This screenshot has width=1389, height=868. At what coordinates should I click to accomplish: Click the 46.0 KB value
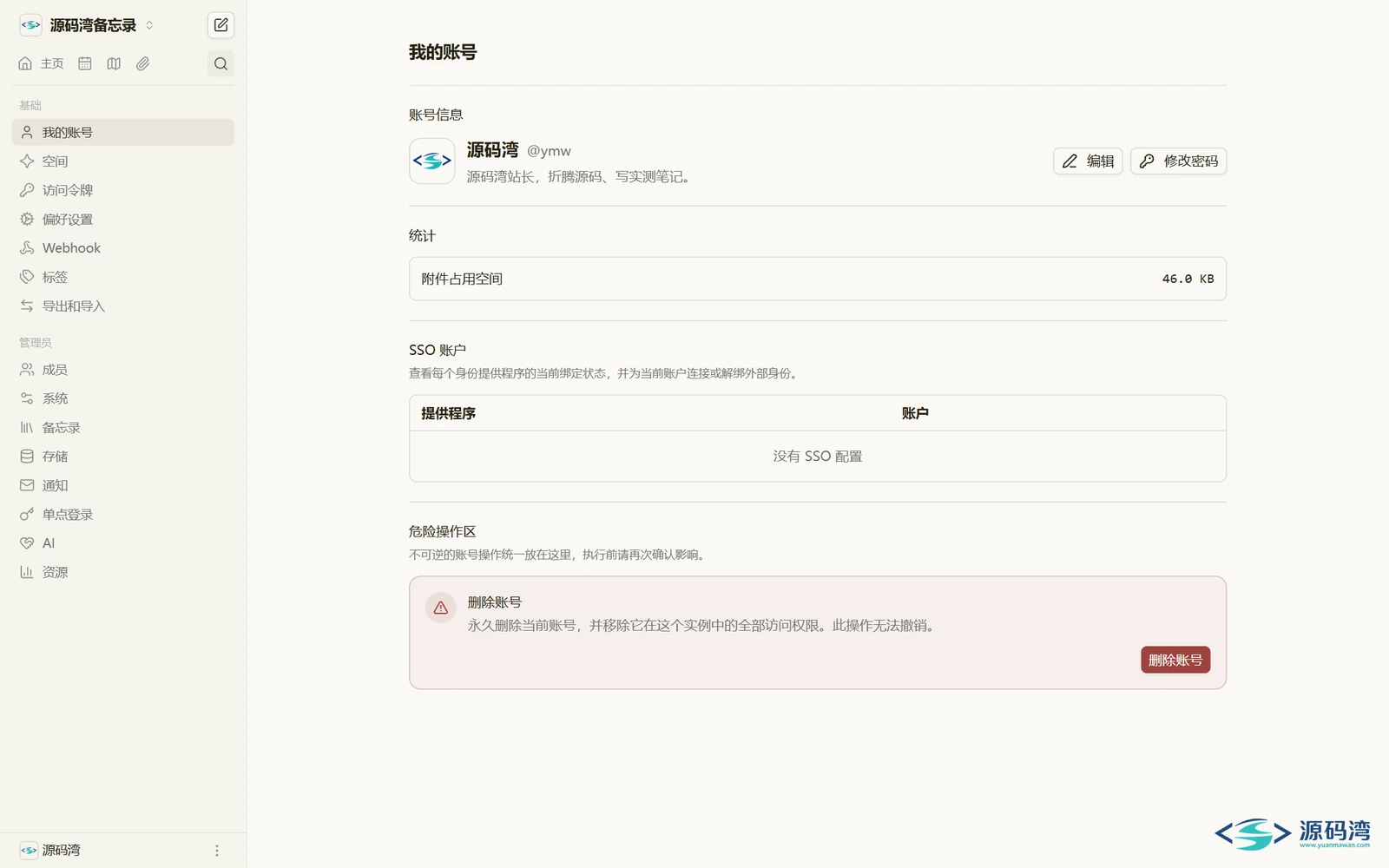coord(1188,279)
